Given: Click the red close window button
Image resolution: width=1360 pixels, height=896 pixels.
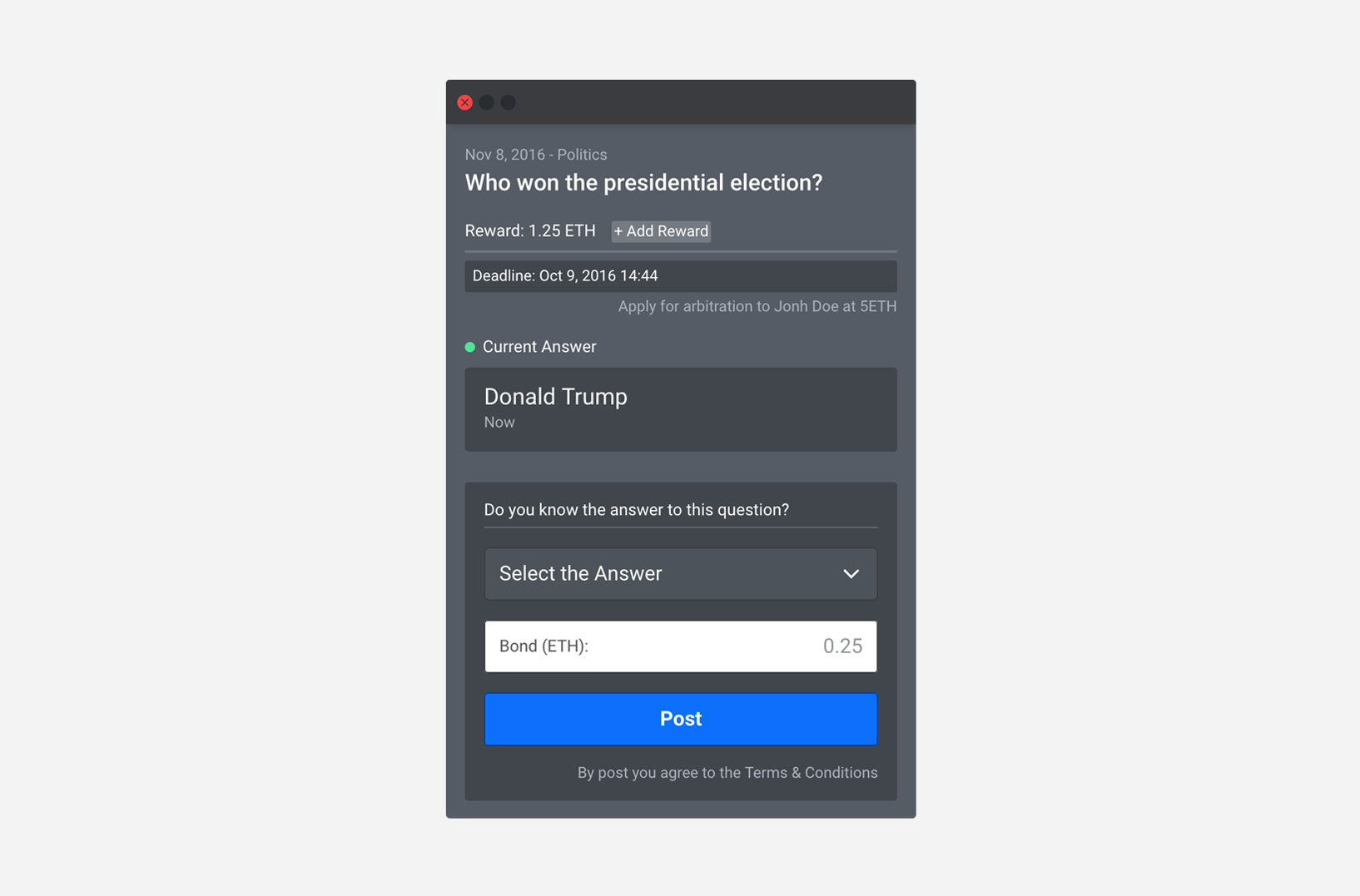Looking at the screenshot, I should pyautogui.click(x=464, y=102).
